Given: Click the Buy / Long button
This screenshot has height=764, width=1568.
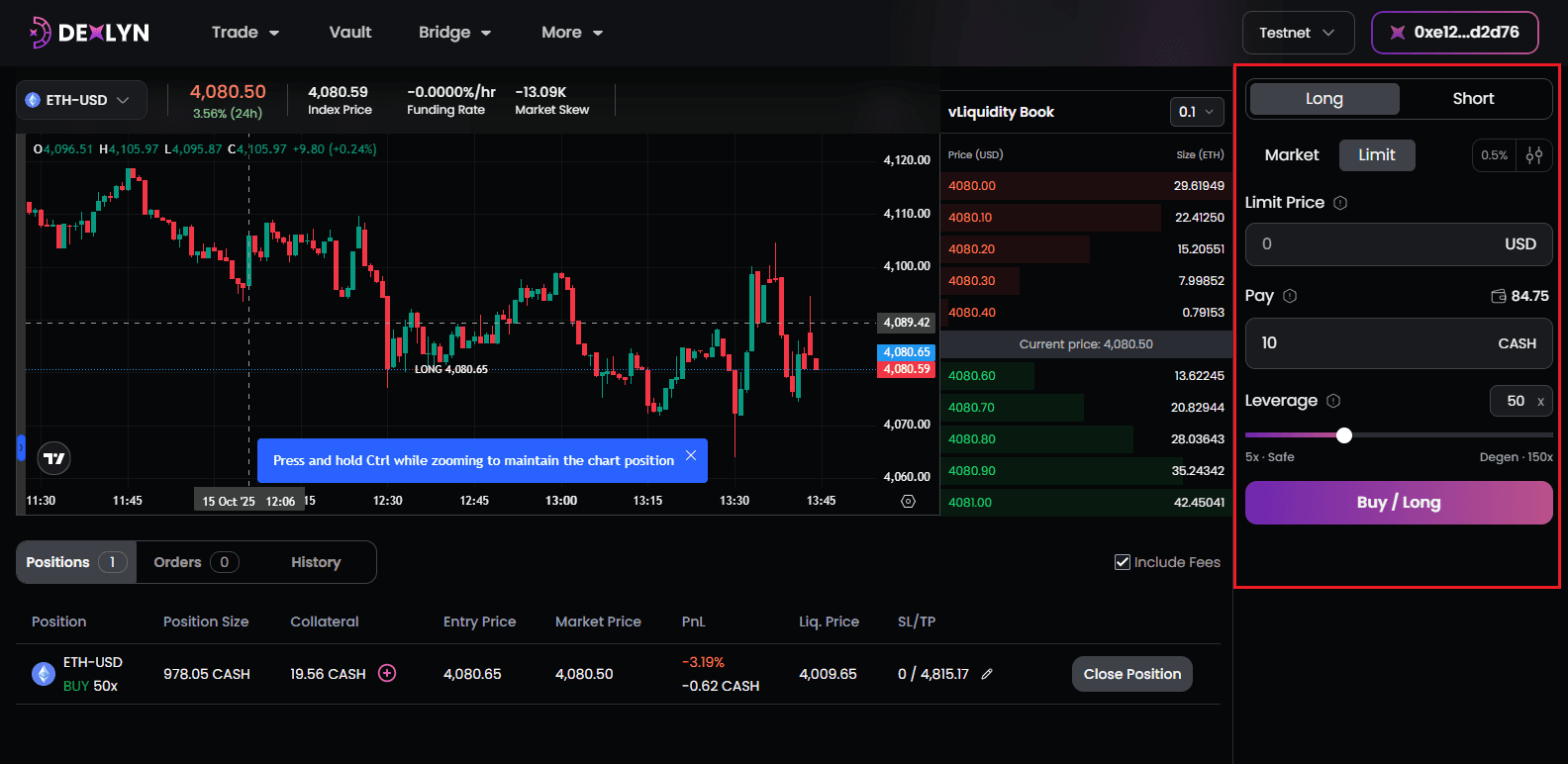Looking at the screenshot, I should click(x=1398, y=503).
